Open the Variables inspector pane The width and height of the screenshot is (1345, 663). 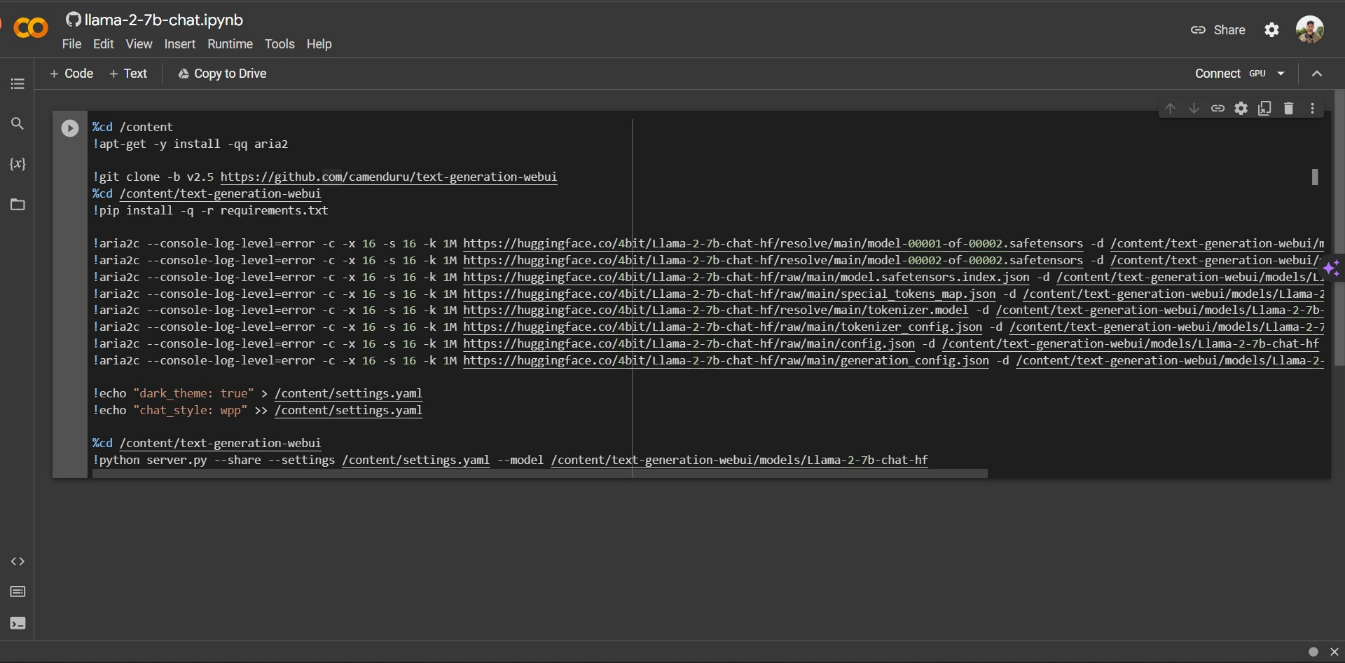point(17,163)
